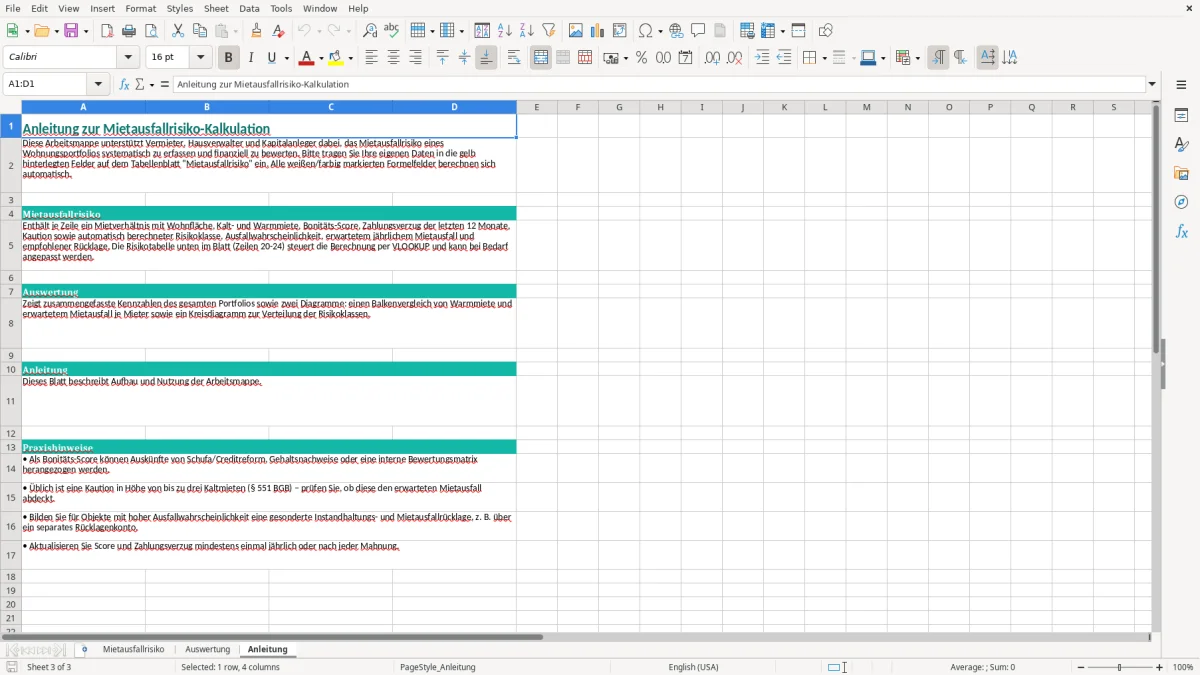Click Sort Descending icon
This screenshot has height=675, width=1200.
[x=527, y=31]
